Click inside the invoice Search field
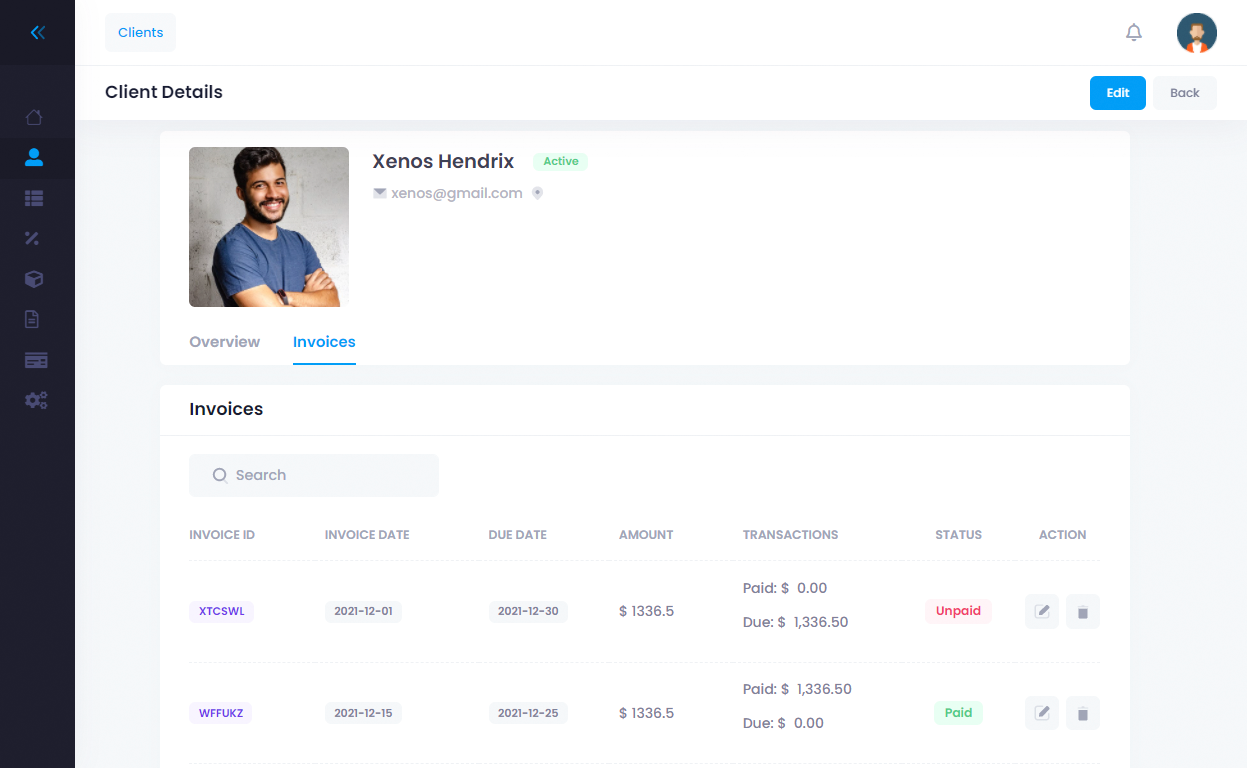The height and width of the screenshot is (768, 1247). point(313,475)
